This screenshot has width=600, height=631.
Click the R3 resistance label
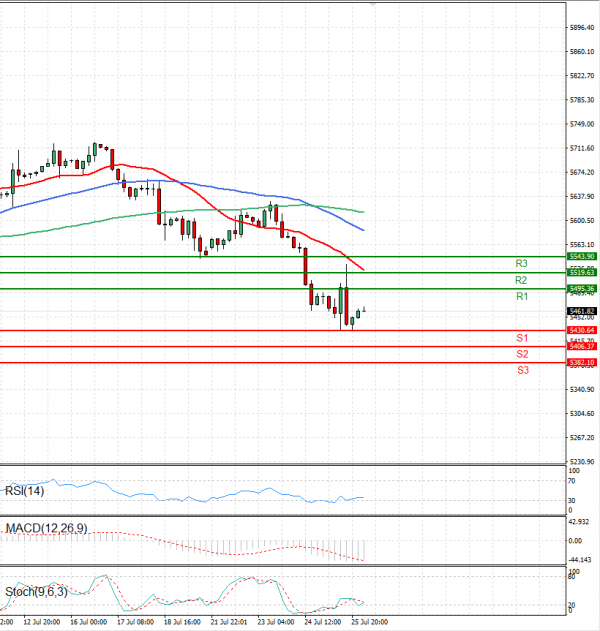[521, 264]
